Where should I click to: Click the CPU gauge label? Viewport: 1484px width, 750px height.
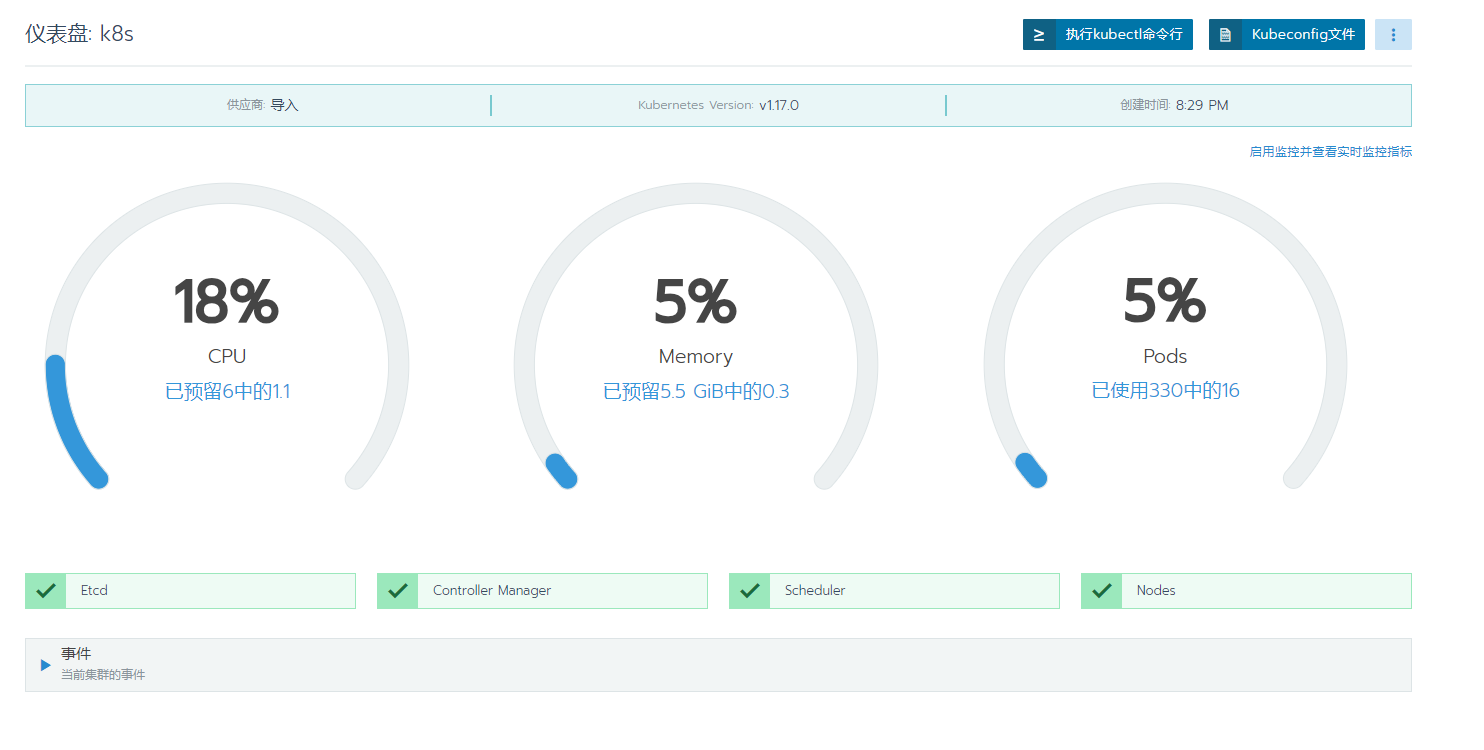point(227,356)
